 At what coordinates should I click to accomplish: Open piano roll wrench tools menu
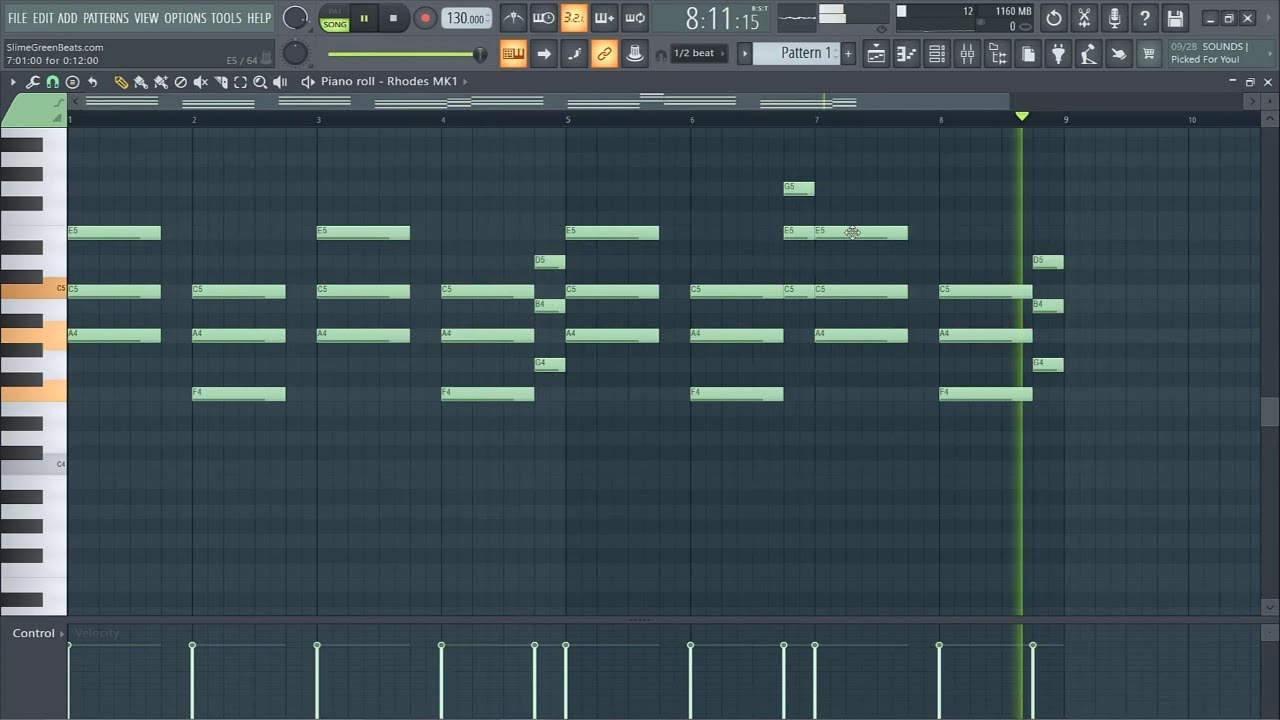tap(33, 82)
